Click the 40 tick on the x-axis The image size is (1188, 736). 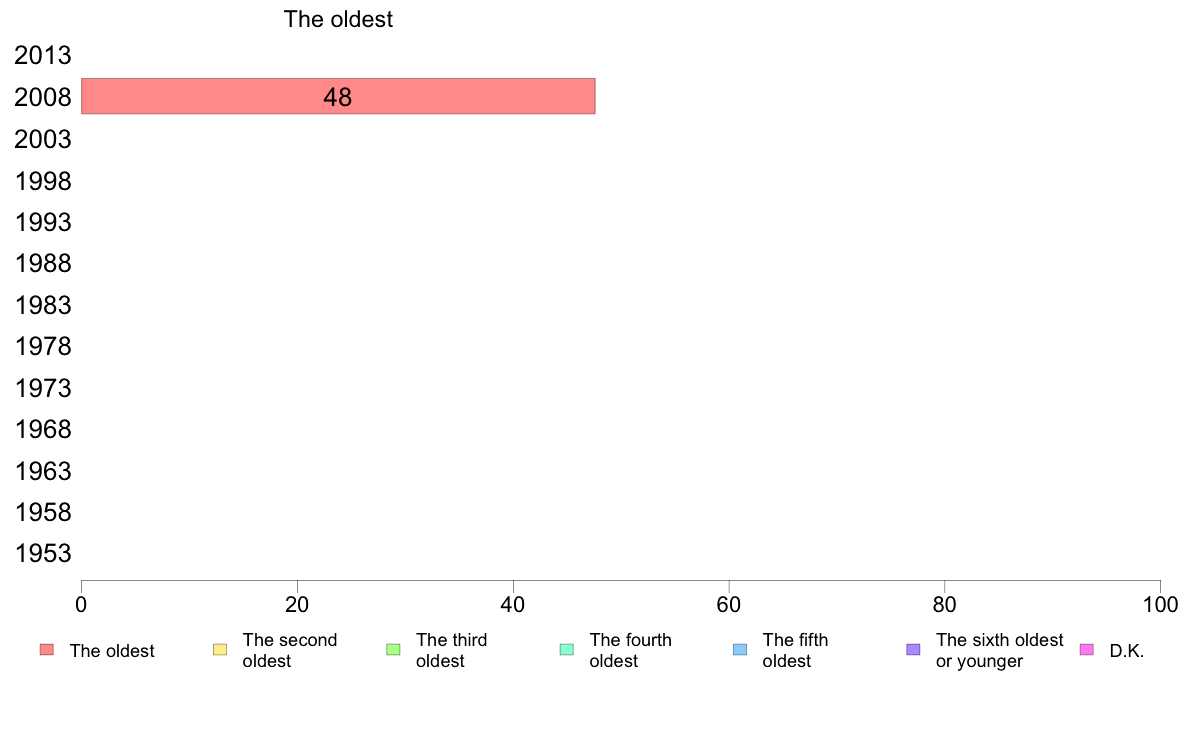pos(513,604)
